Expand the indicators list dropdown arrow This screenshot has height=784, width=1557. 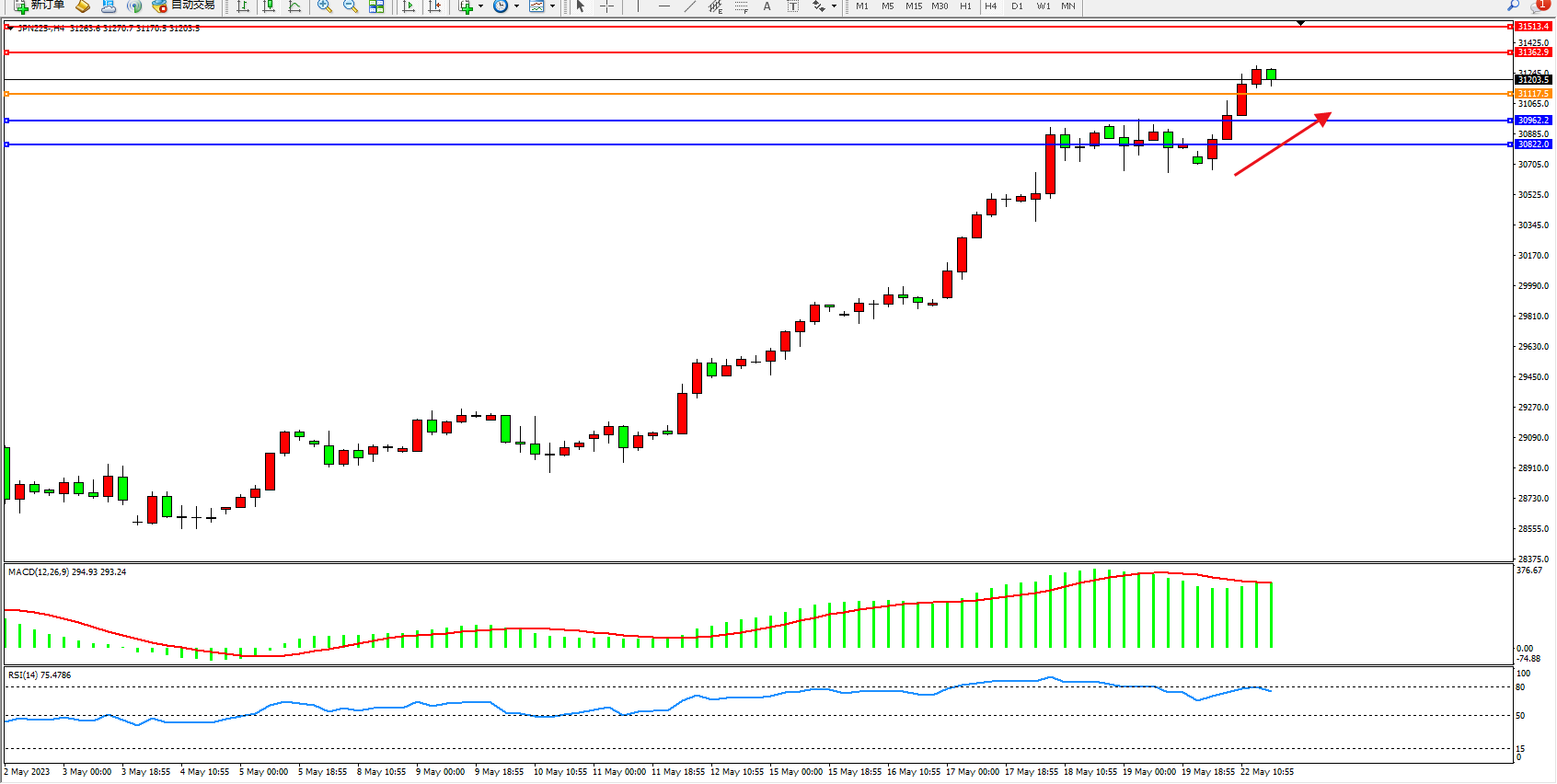480,6
